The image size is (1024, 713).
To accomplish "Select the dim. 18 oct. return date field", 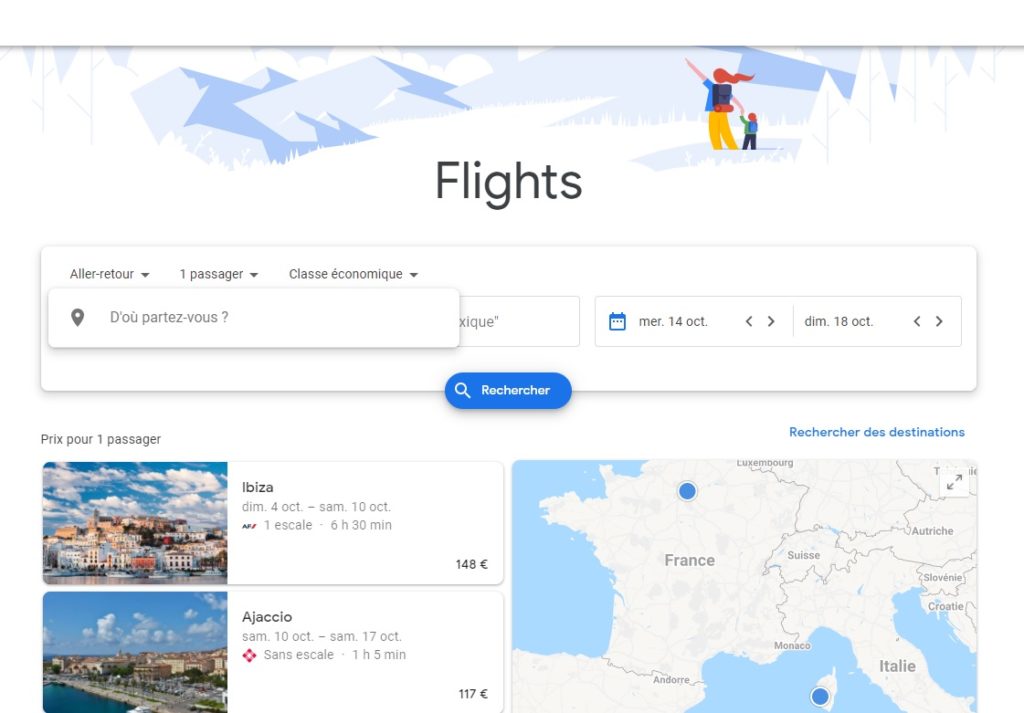I will 839,321.
